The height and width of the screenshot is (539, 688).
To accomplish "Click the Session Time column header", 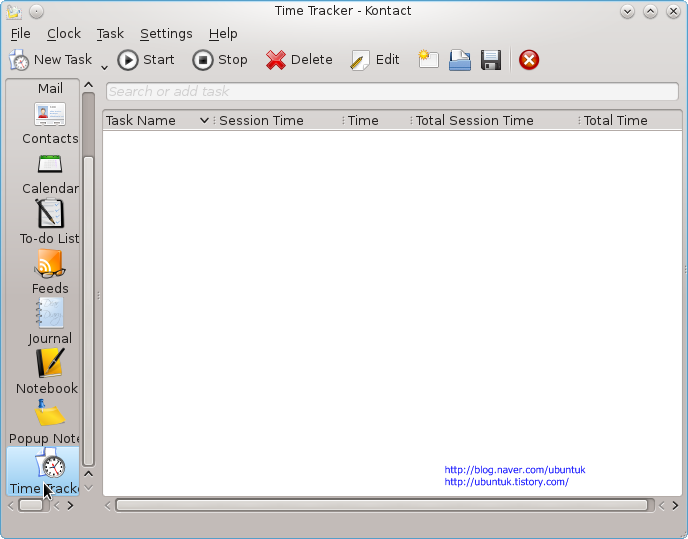I will 277,120.
